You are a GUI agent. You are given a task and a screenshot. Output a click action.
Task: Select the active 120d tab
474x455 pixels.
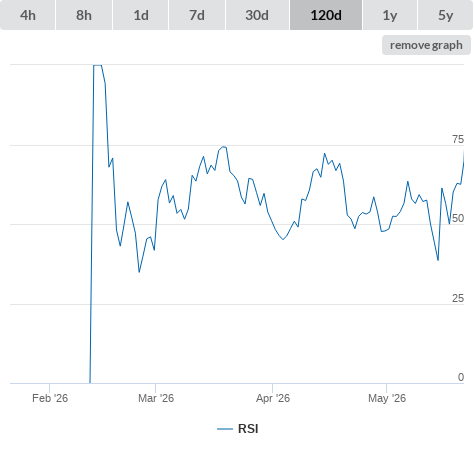click(x=326, y=15)
